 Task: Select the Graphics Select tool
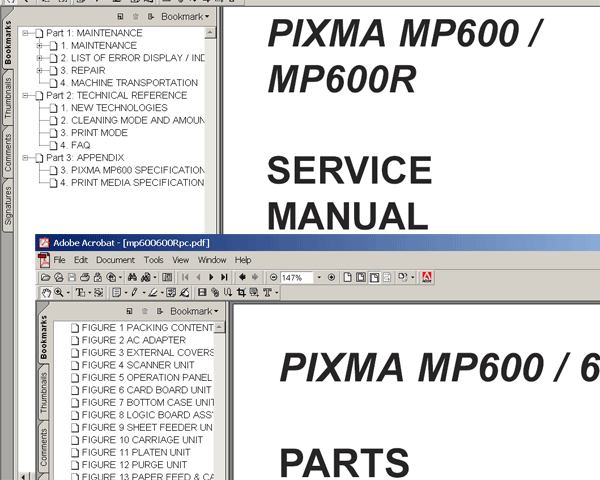[x=99, y=293]
